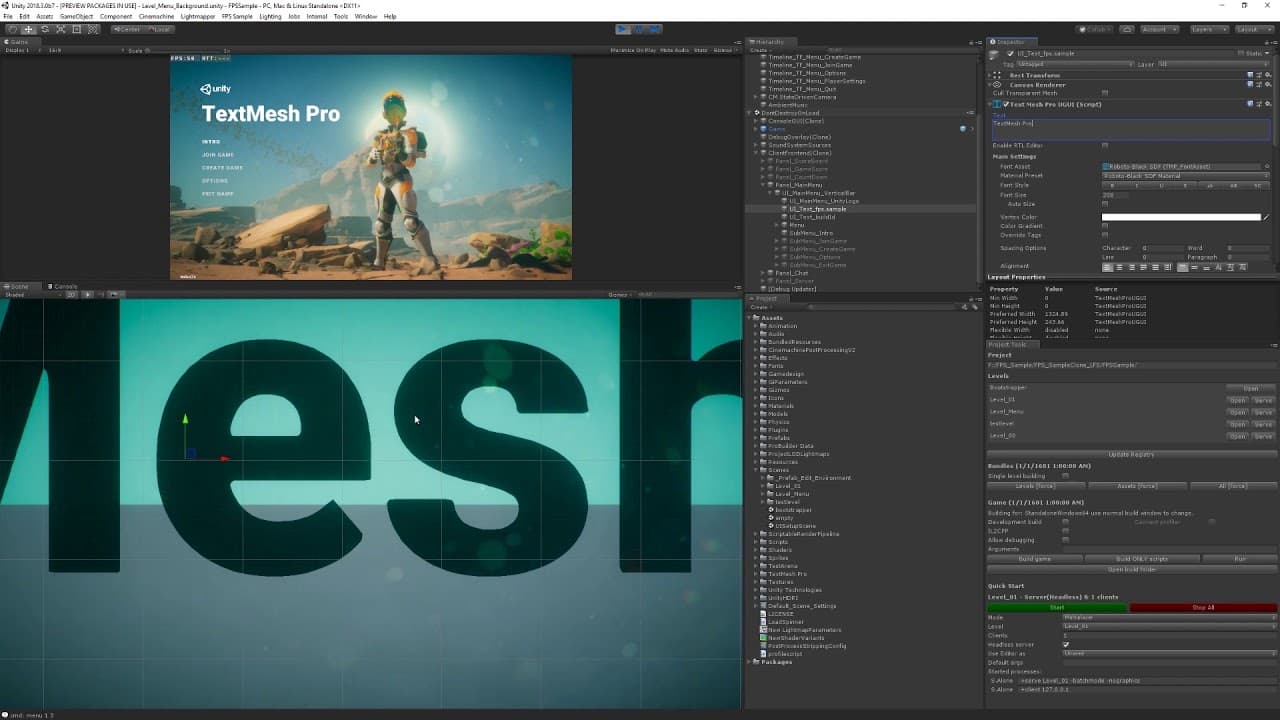Open the Cinemachine menu
The width and height of the screenshot is (1280, 720).
click(156, 17)
